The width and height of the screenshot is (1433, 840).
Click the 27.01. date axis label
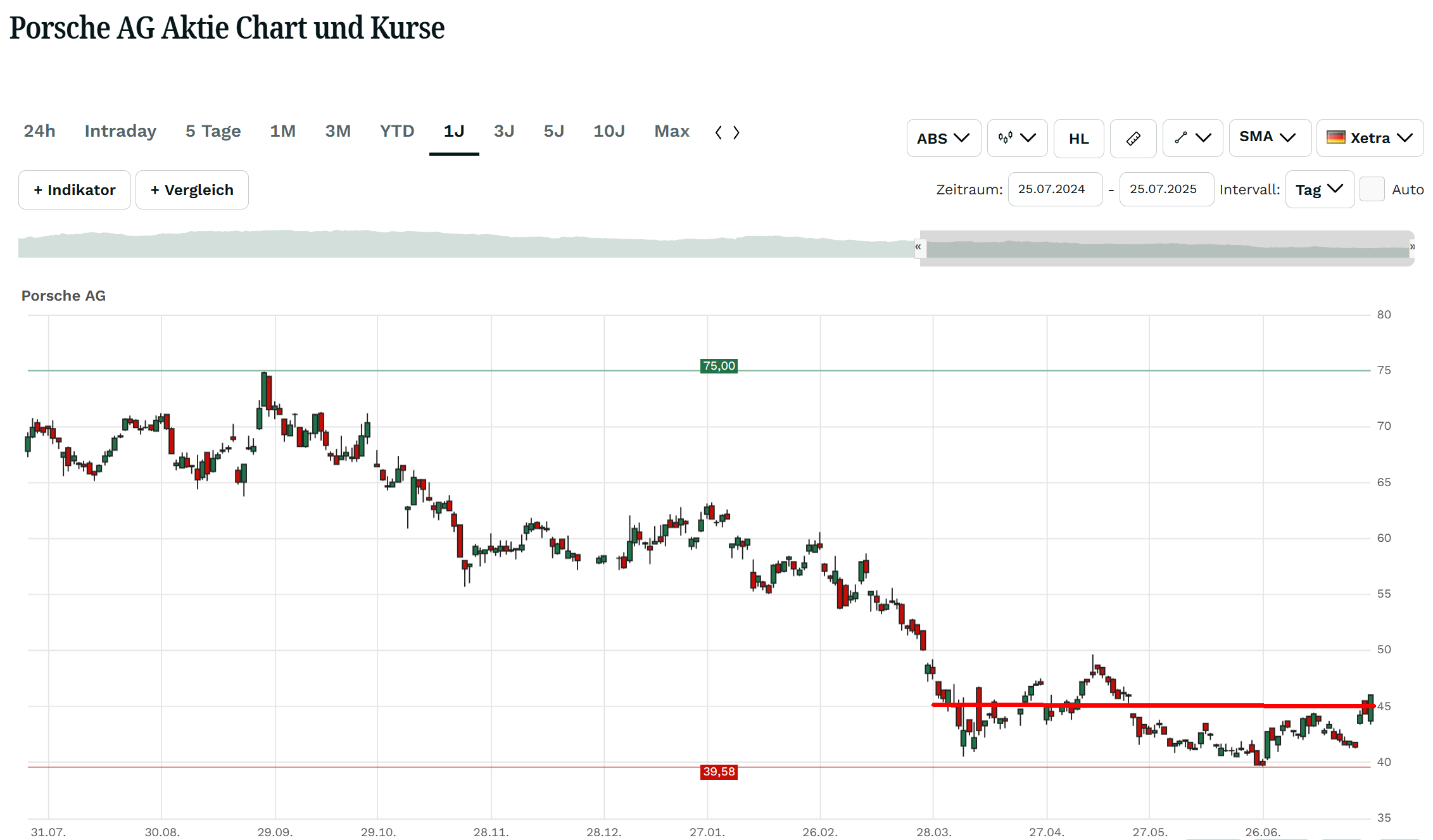point(707,832)
